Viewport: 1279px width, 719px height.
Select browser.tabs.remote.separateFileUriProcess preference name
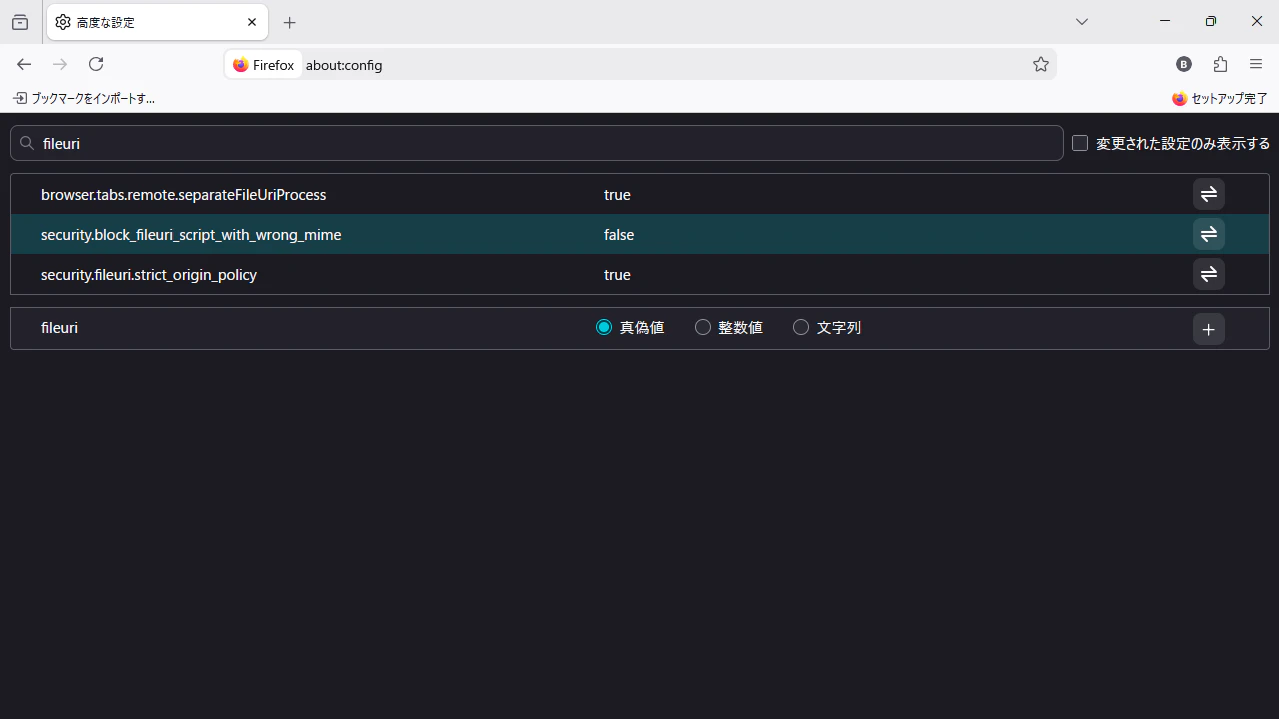pos(184,195)
